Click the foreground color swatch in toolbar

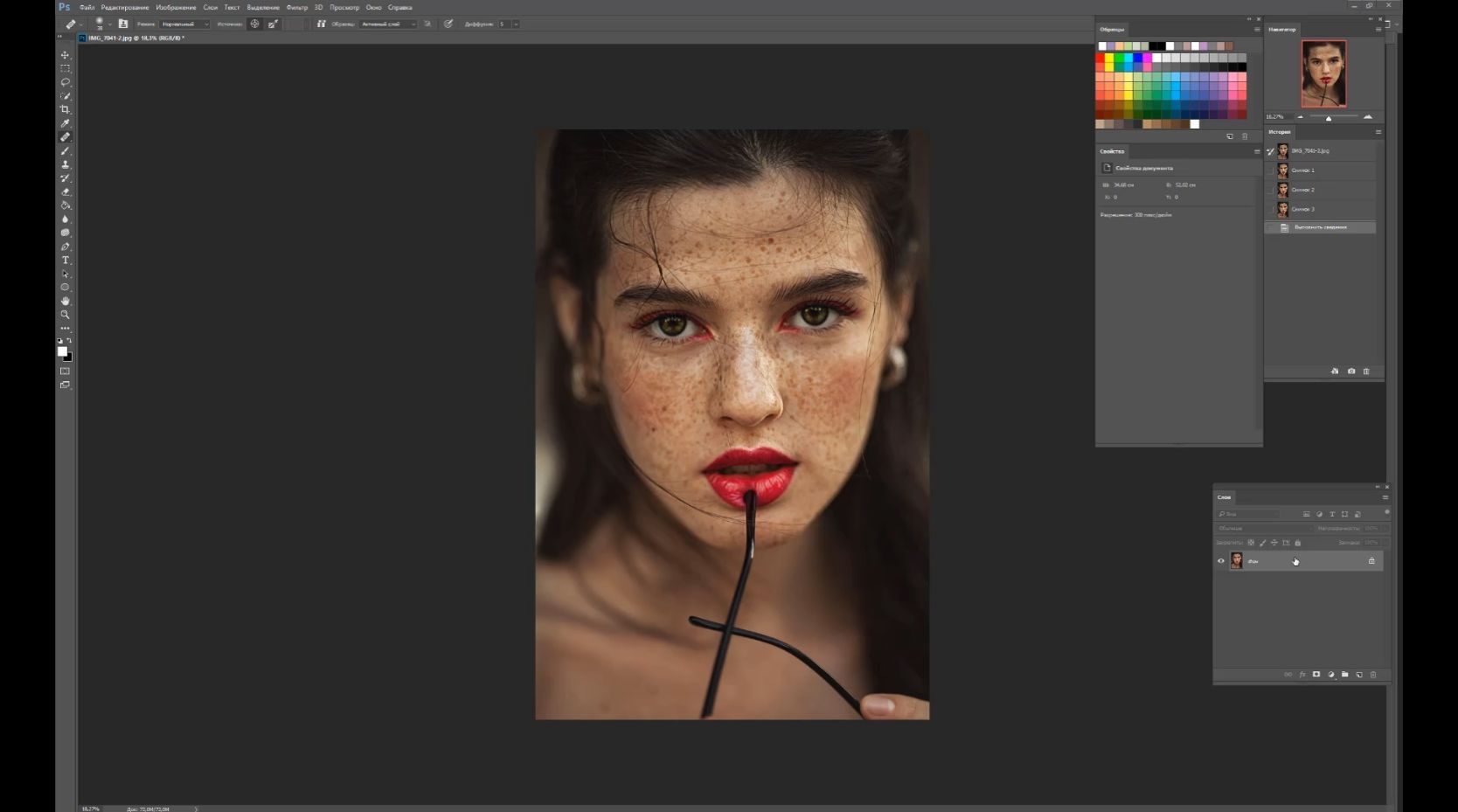pyautogui.click(x=62, y=351)
